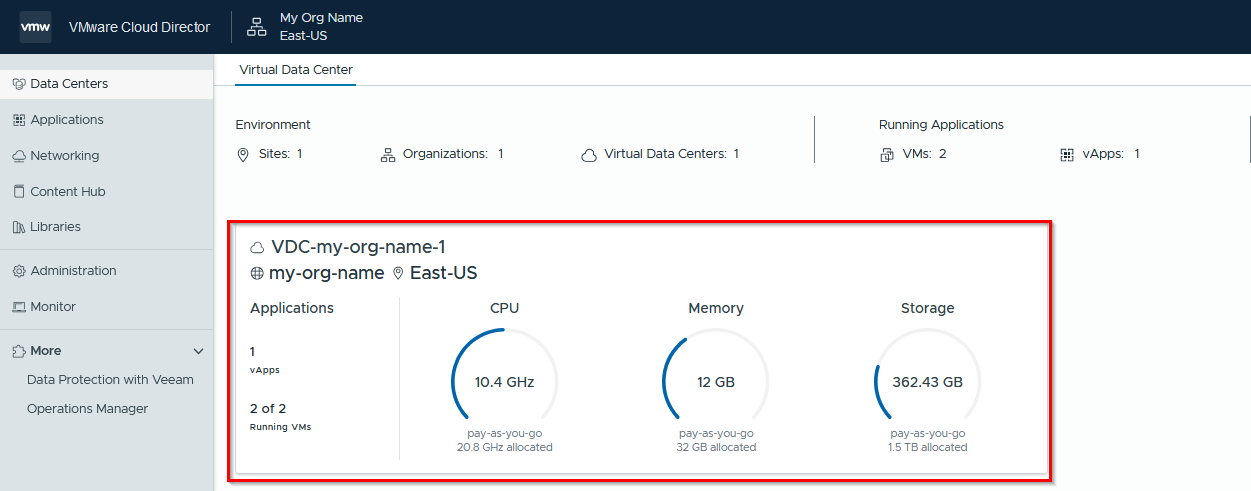Click the Applications heading in the card
The height and width of the screenshot is (491, 1251).
(292, 309)
